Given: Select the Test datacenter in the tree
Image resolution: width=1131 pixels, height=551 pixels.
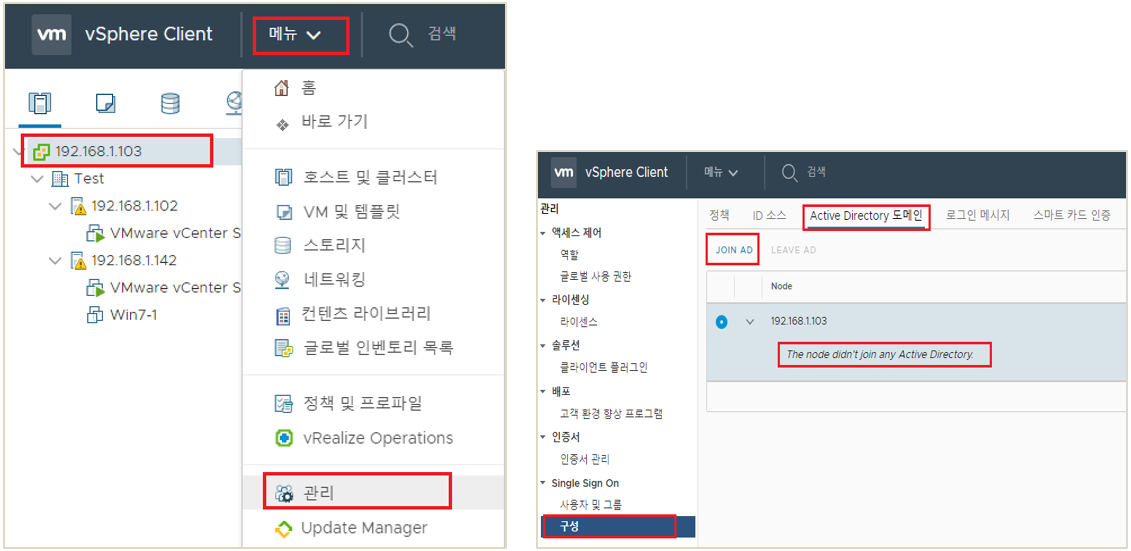Looking at the screenshot, I should tap(89, 178).
